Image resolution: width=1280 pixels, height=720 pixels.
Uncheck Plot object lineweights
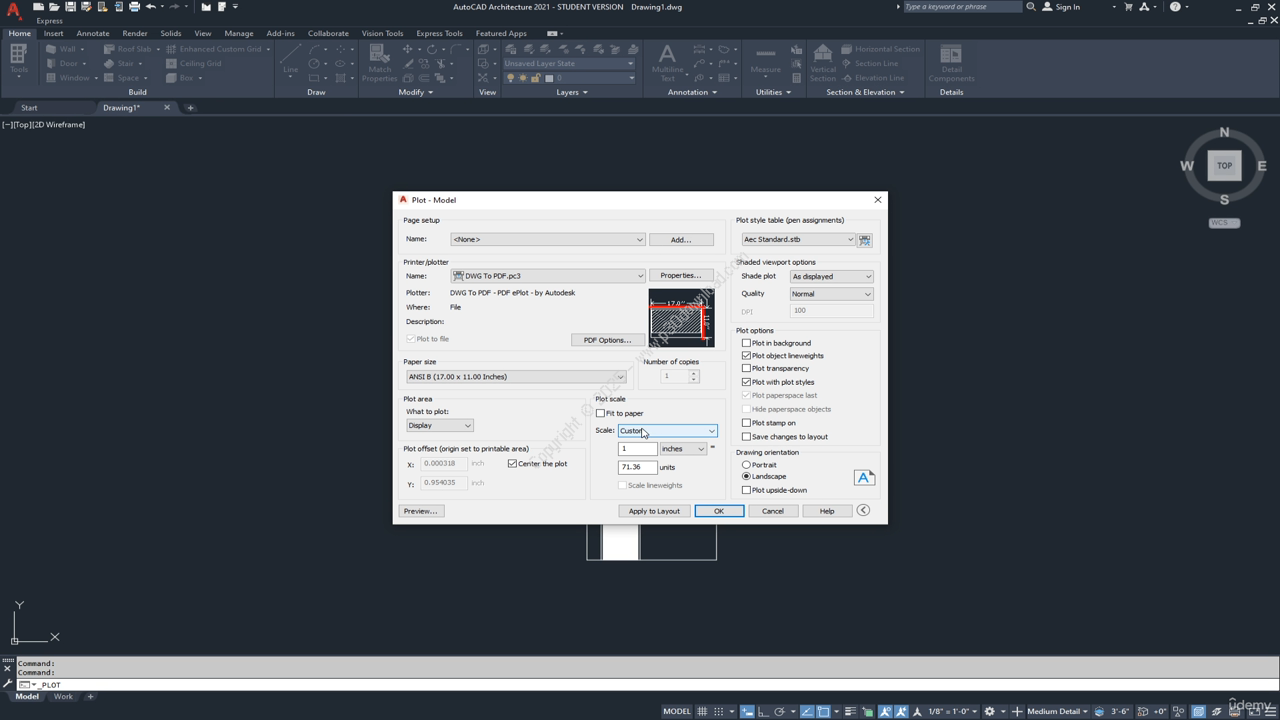(746, 356)
